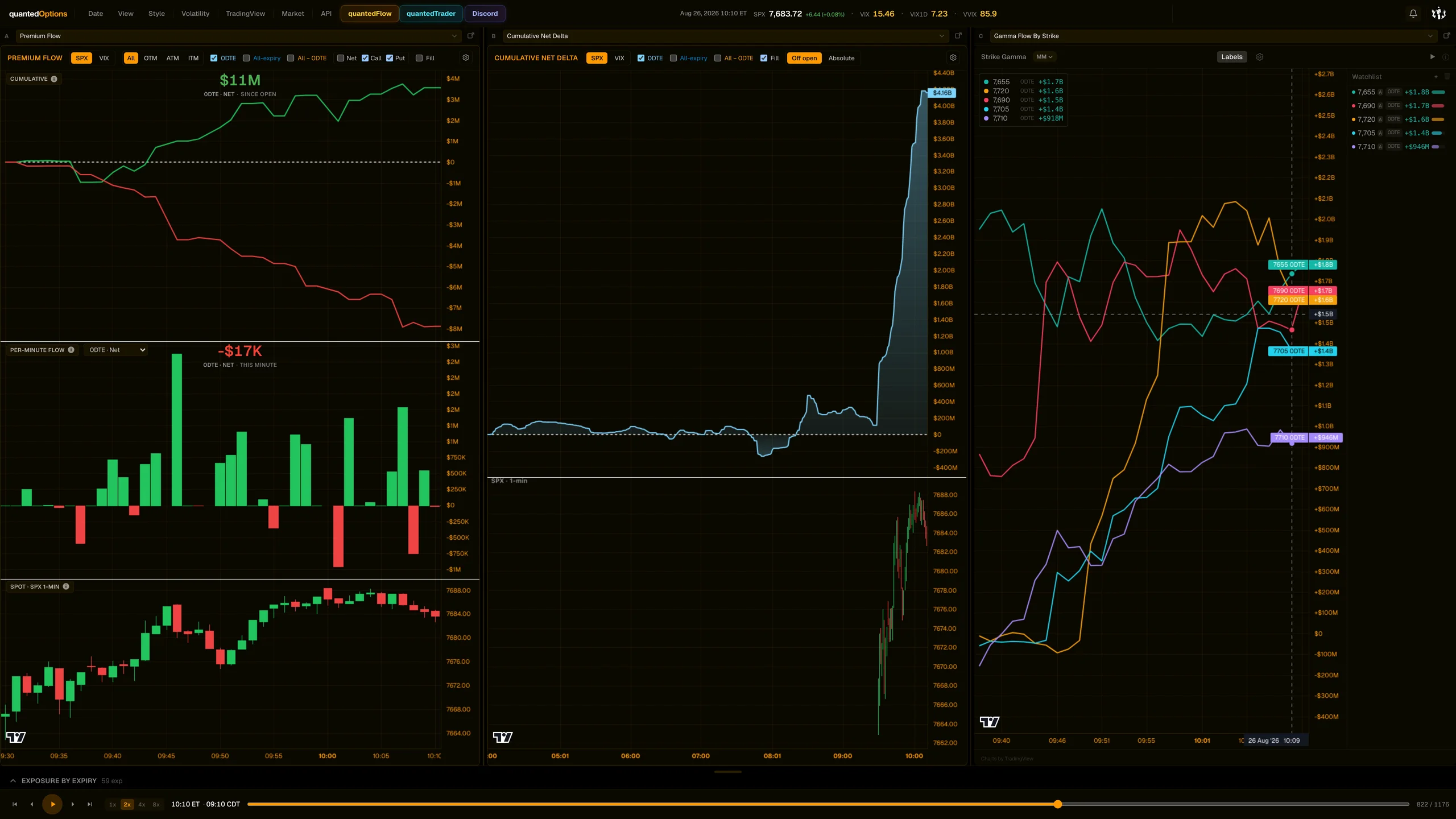The image size is (1456, 819).
Task: Uncheck Fill checkbox in Cumulative Net Delta
Action: [764, 58]
